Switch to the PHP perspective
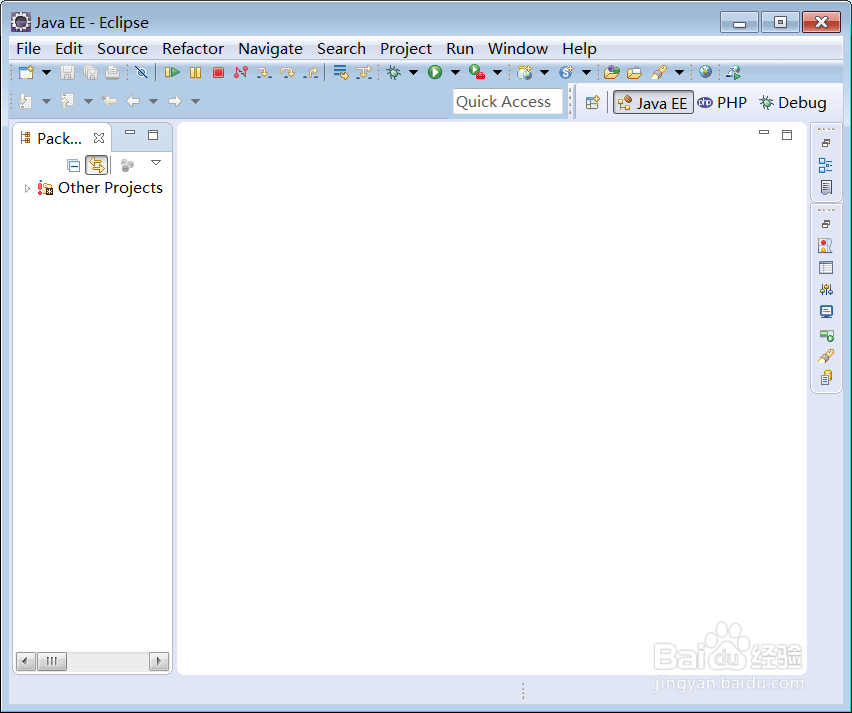 pos(722,102)
